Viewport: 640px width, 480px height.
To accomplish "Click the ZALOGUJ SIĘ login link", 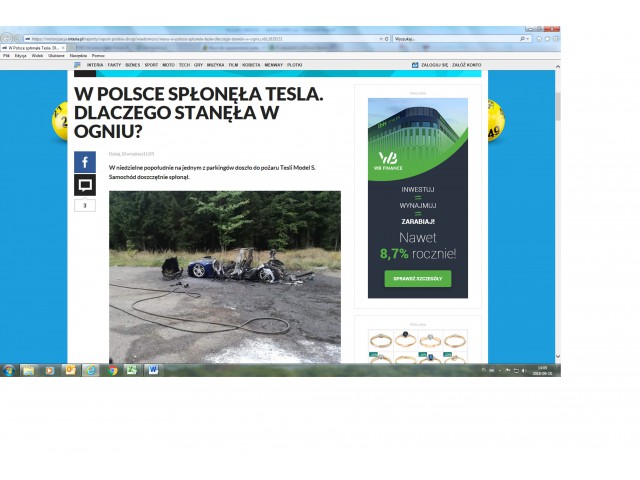I will 432,64.
